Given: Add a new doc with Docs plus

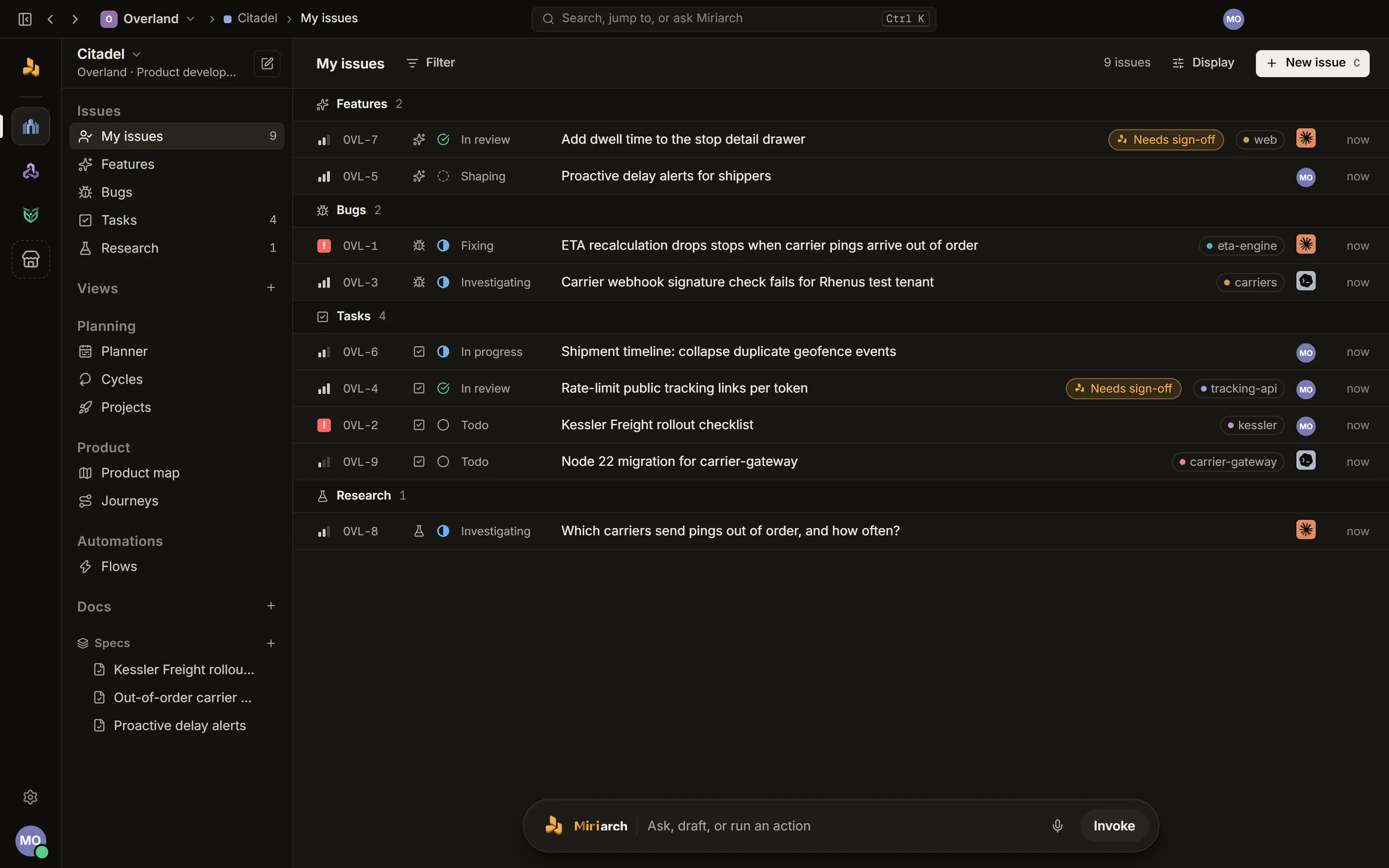Looking at the screenshot, I should (271, 605).
